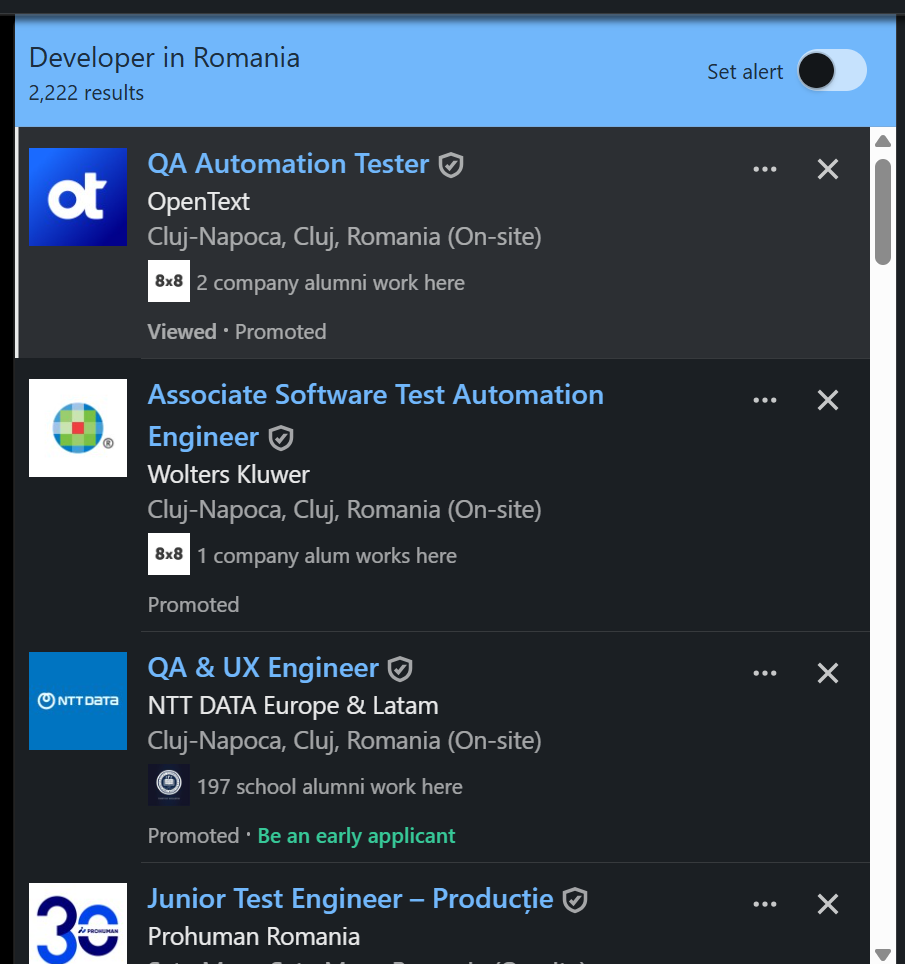Dismiss the QA & UX Engineer job
The width and height of the screenshot is (905, 964).
point(828,673)
